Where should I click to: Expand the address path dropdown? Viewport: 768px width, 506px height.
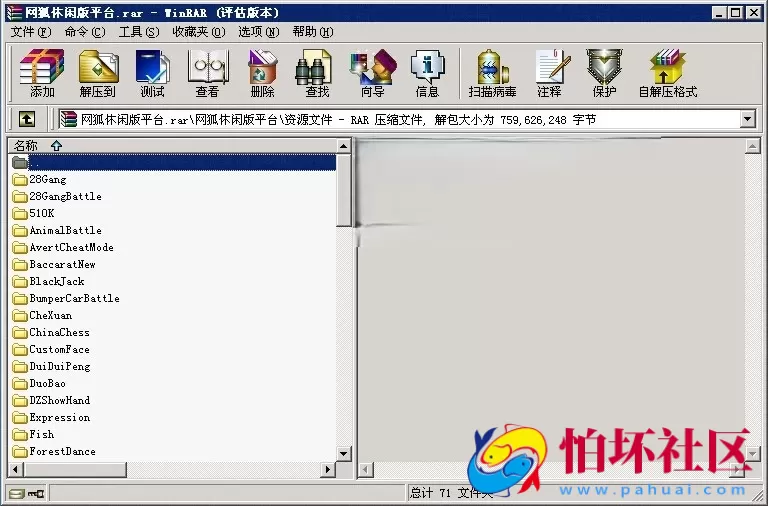click(747, 119)
